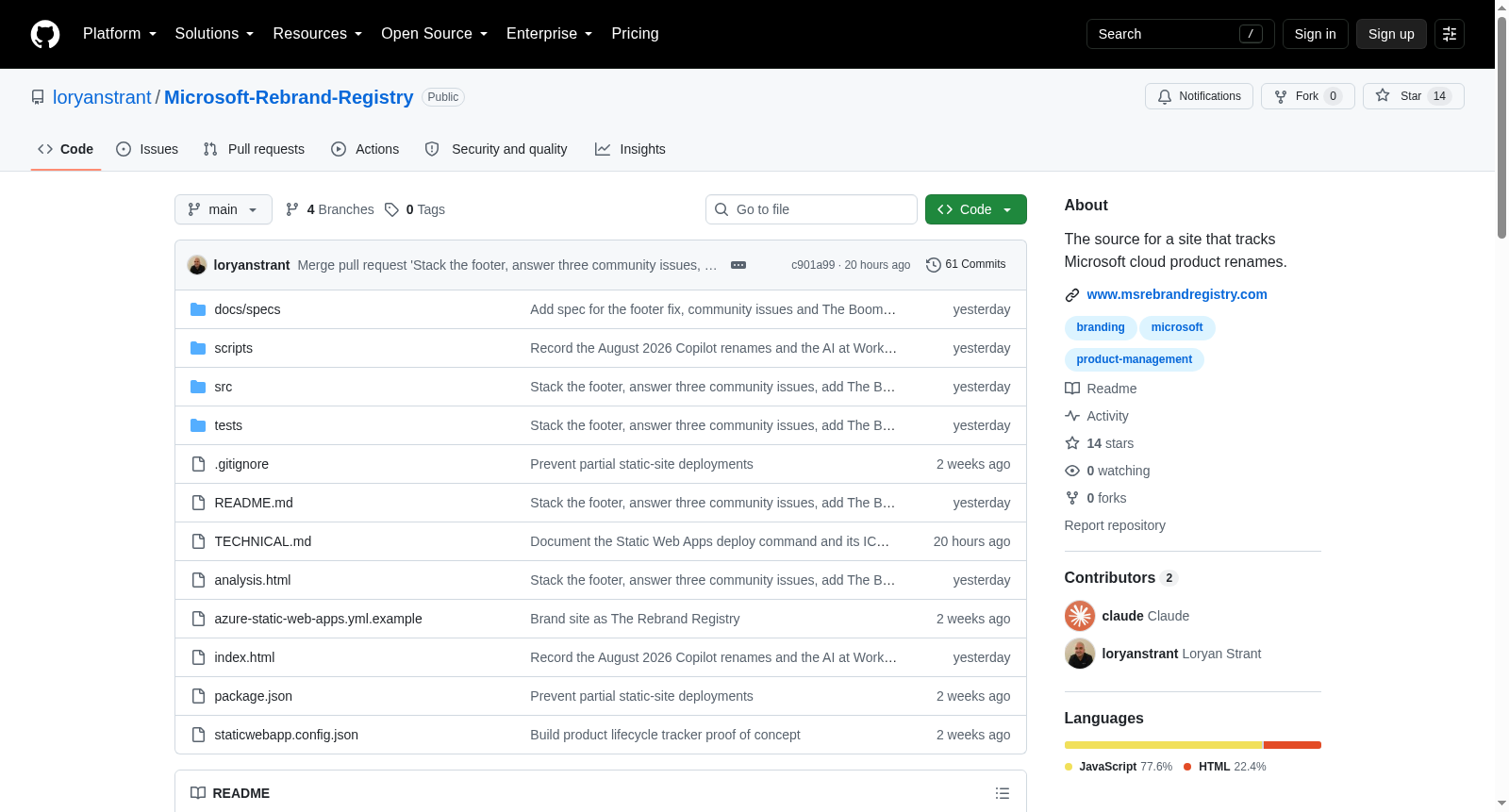Click the file icon beside .gitignore
The width and height of the screenshot is (1509, 812).
(x=198, y=464)
